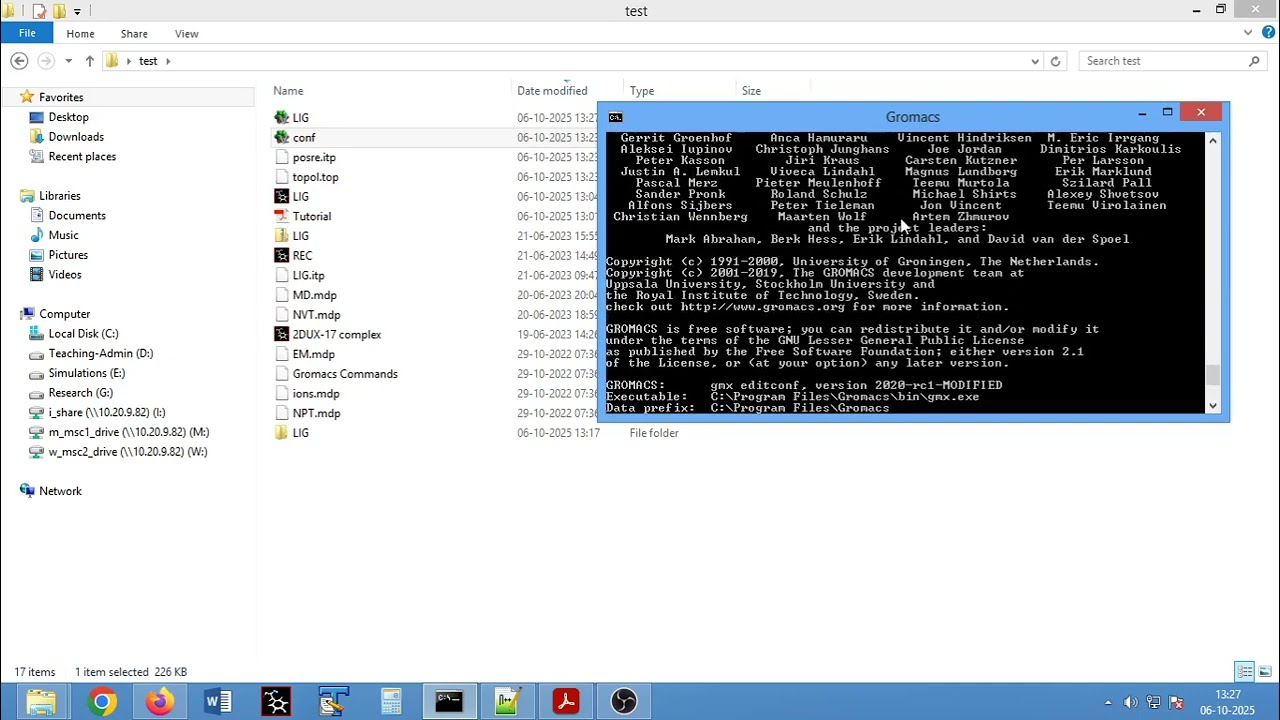This screenshot has height=720, width=1280.
Task: Sort files by the Size column header
Action: click(751, 91)
